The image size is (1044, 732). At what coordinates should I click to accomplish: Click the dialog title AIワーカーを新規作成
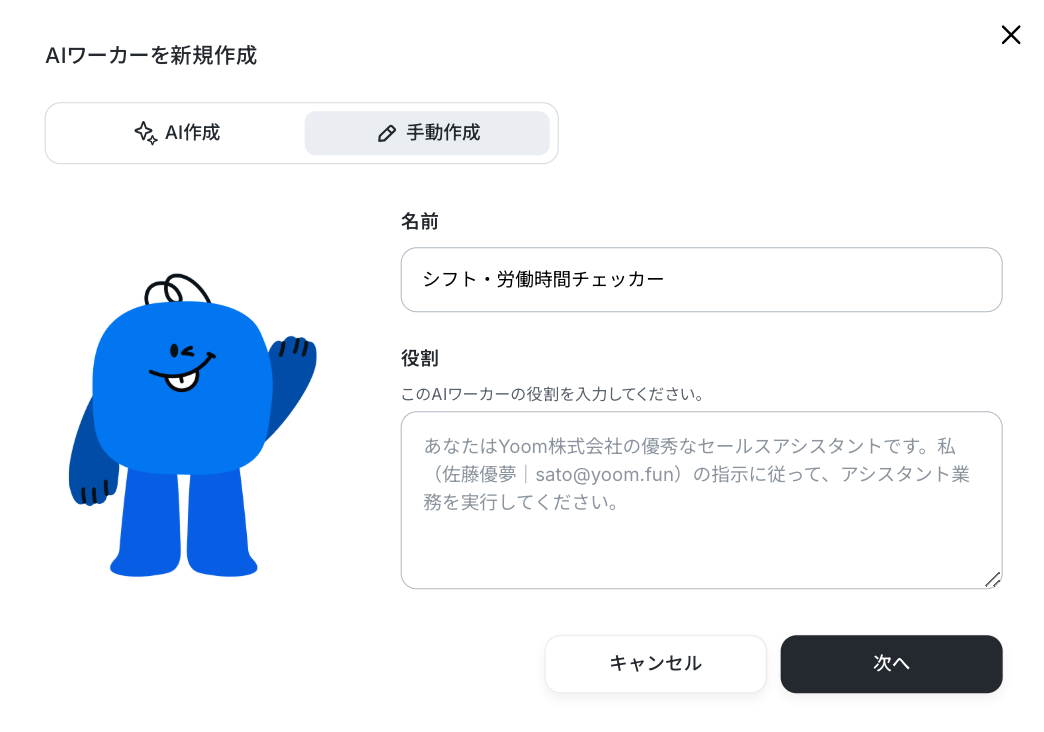(151, 55)
